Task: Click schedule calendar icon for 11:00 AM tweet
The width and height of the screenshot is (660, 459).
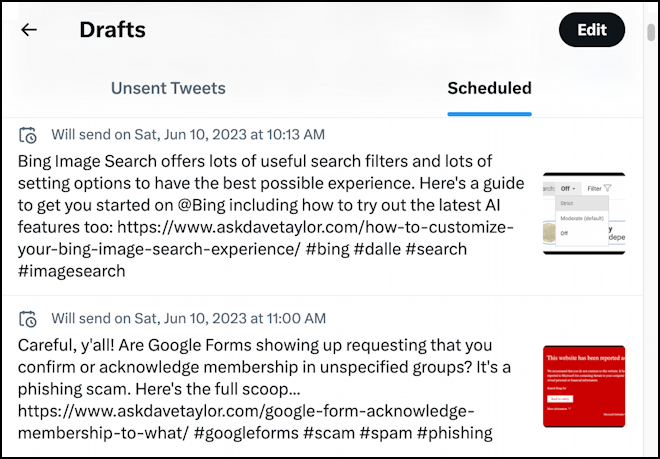Action: (28, 318)
